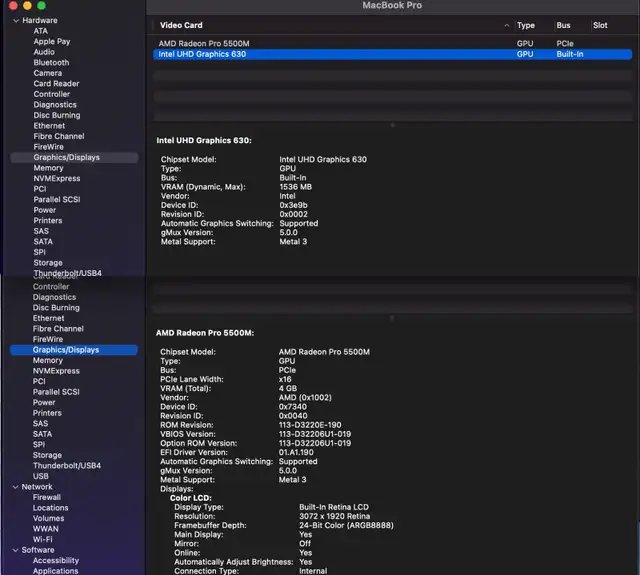The image size is (640, 575).
Task: Click the 'Main Display:' label
Action: (199, 535)
